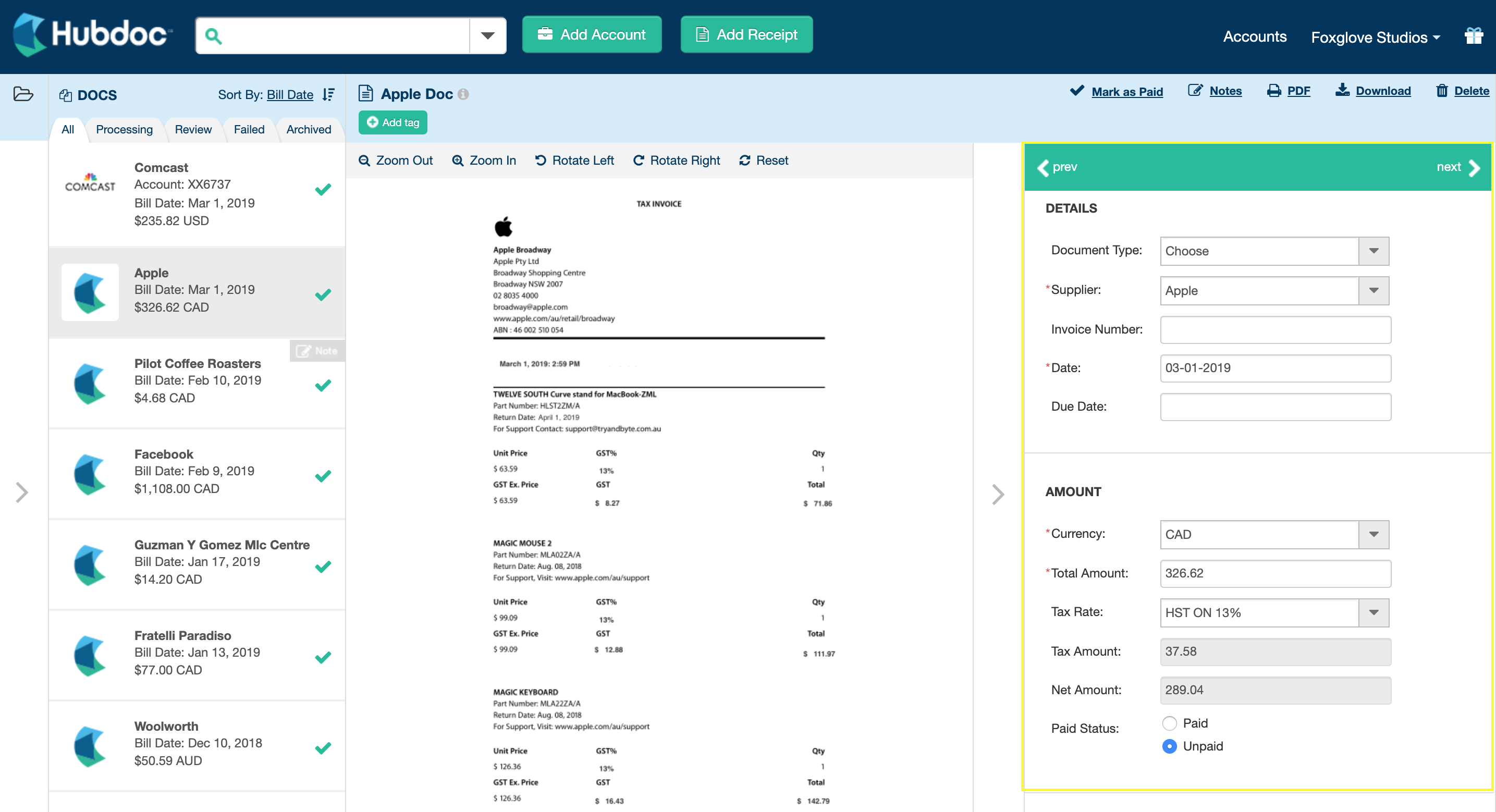
Task: Click Zoom In in viewer toolbar
Action: 484,161
